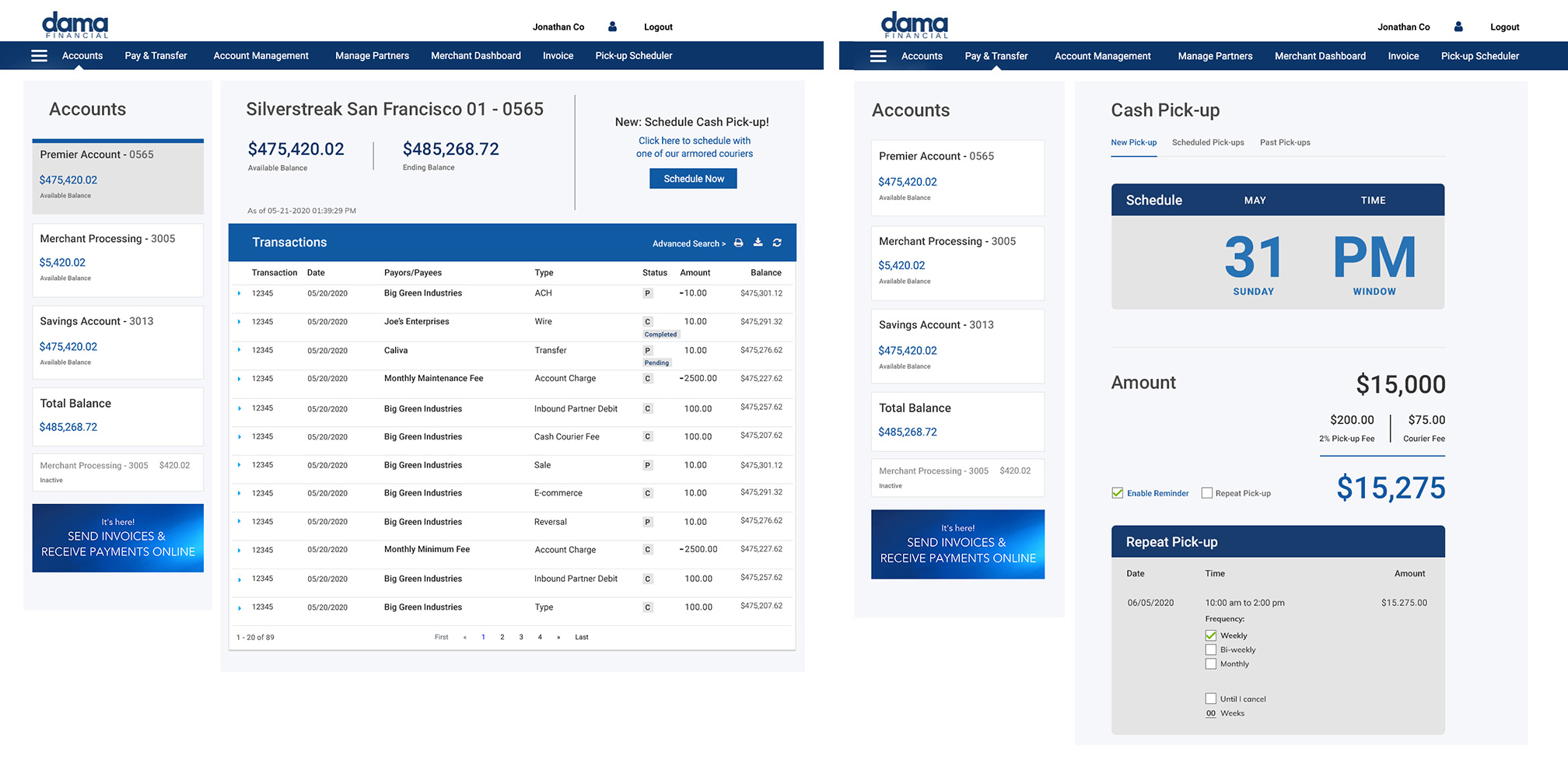
Task: Expand the Joe's Enterprises transaction row
Action: tap(240, 322)
